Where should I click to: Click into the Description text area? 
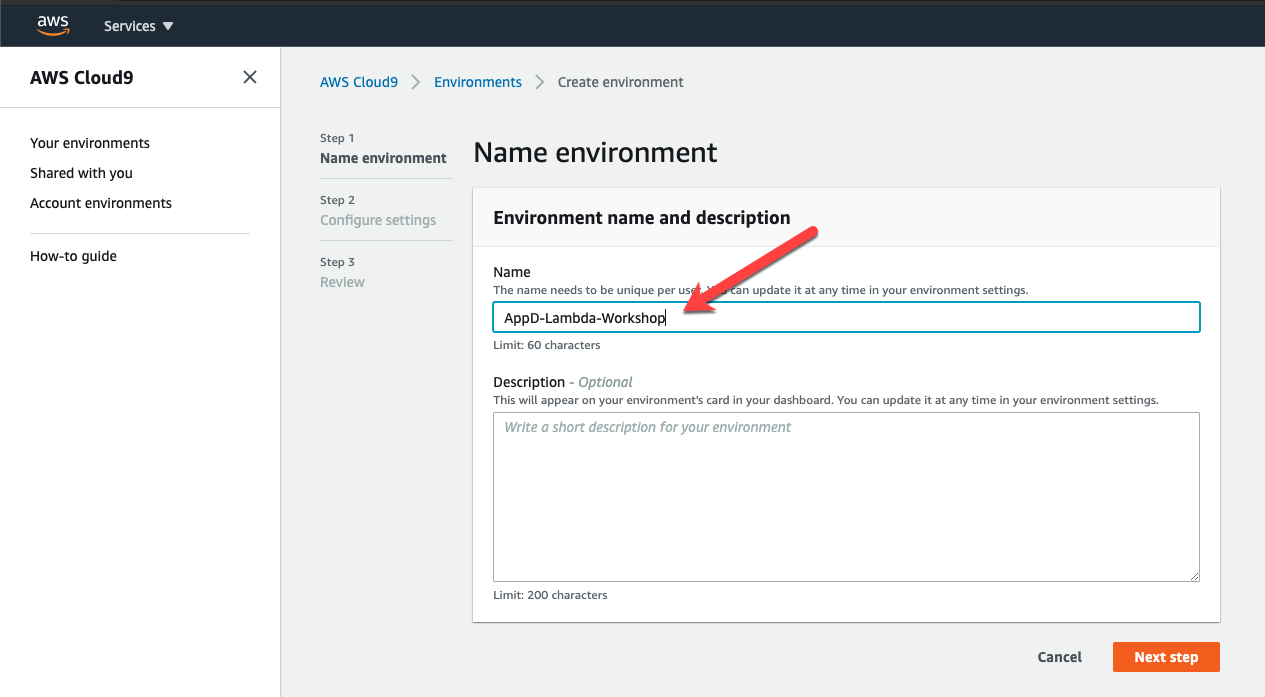click(x=845, y=497)
